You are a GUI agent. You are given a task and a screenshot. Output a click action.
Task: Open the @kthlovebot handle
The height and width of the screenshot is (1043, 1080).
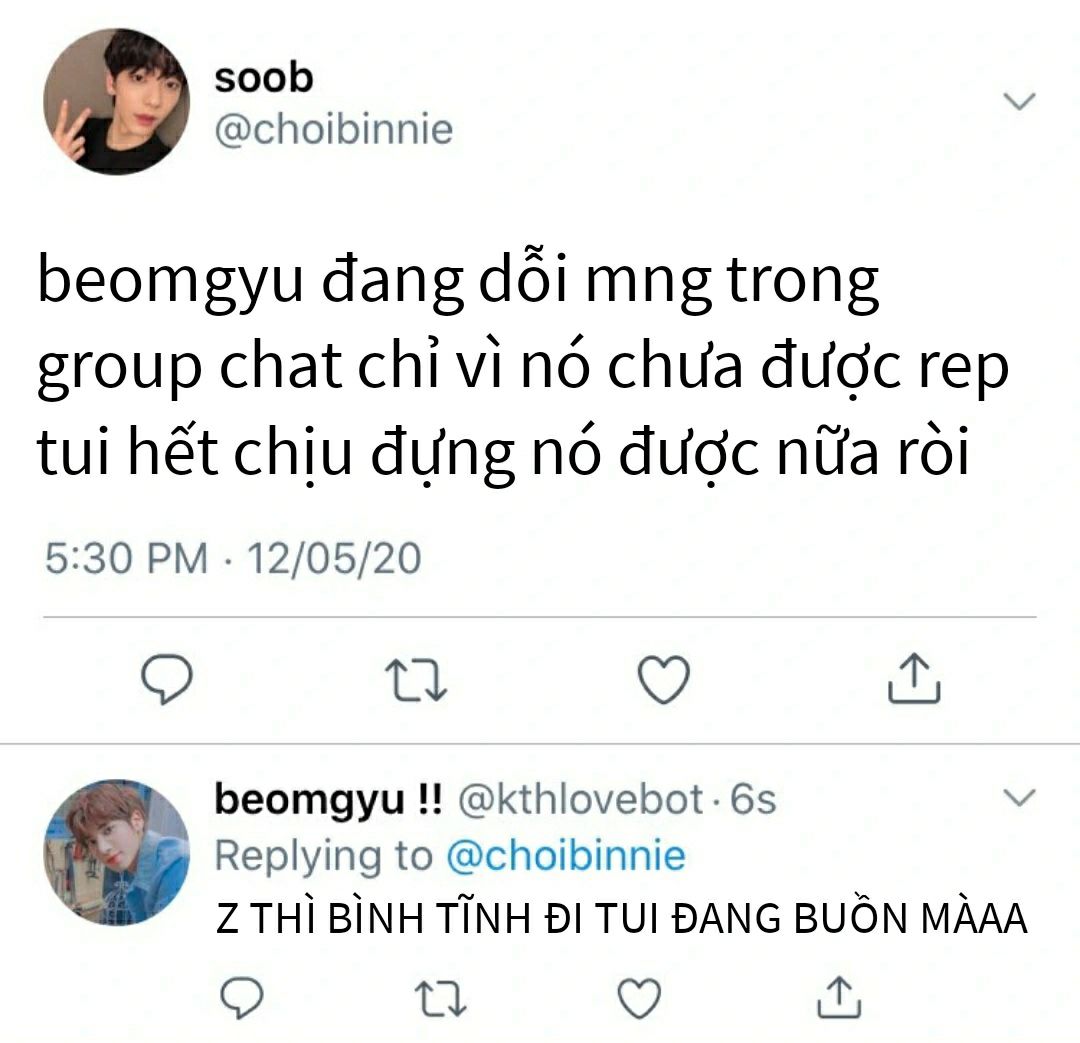click(x=581, y=799)
